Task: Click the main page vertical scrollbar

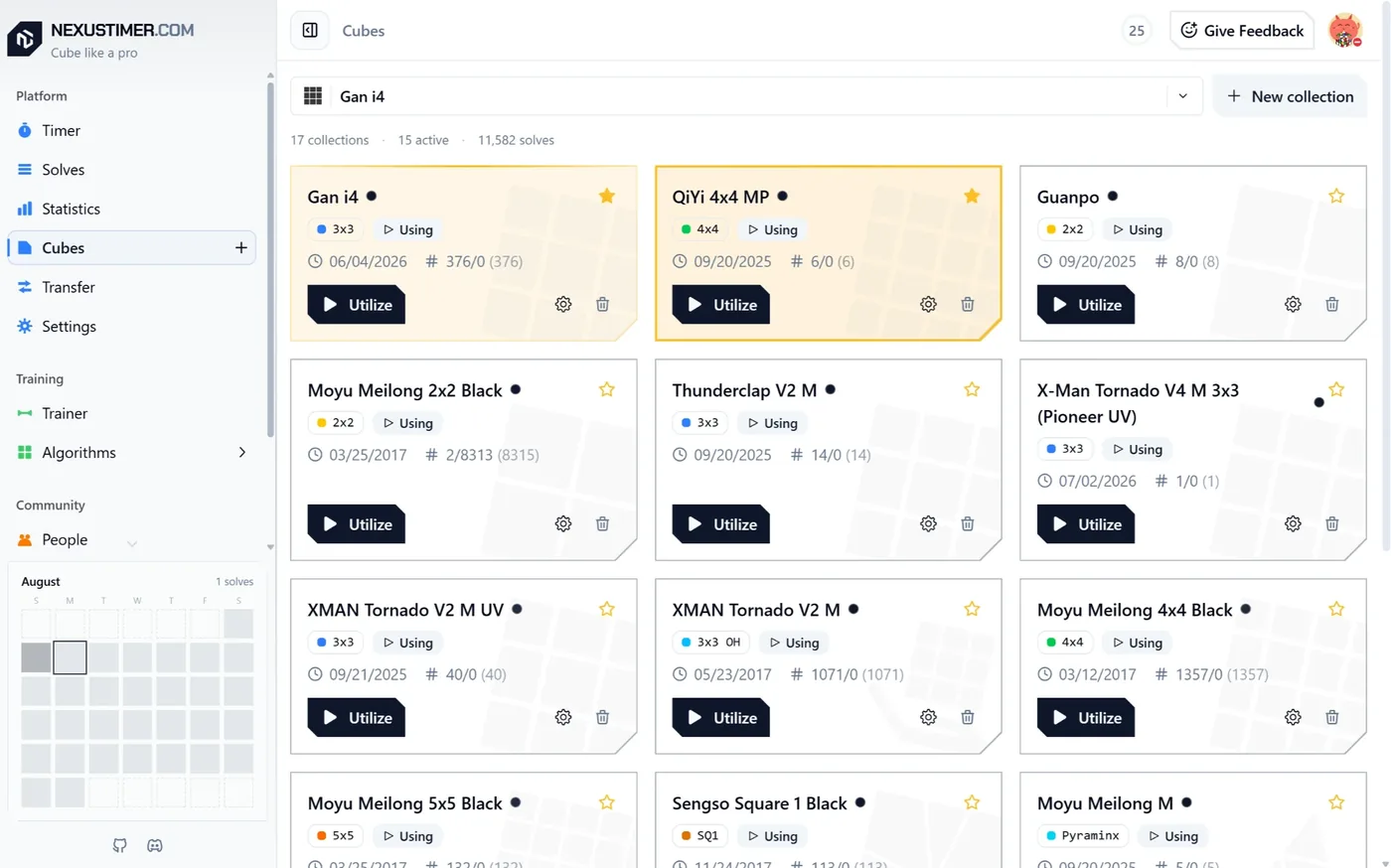Action: click(1386, 278)
